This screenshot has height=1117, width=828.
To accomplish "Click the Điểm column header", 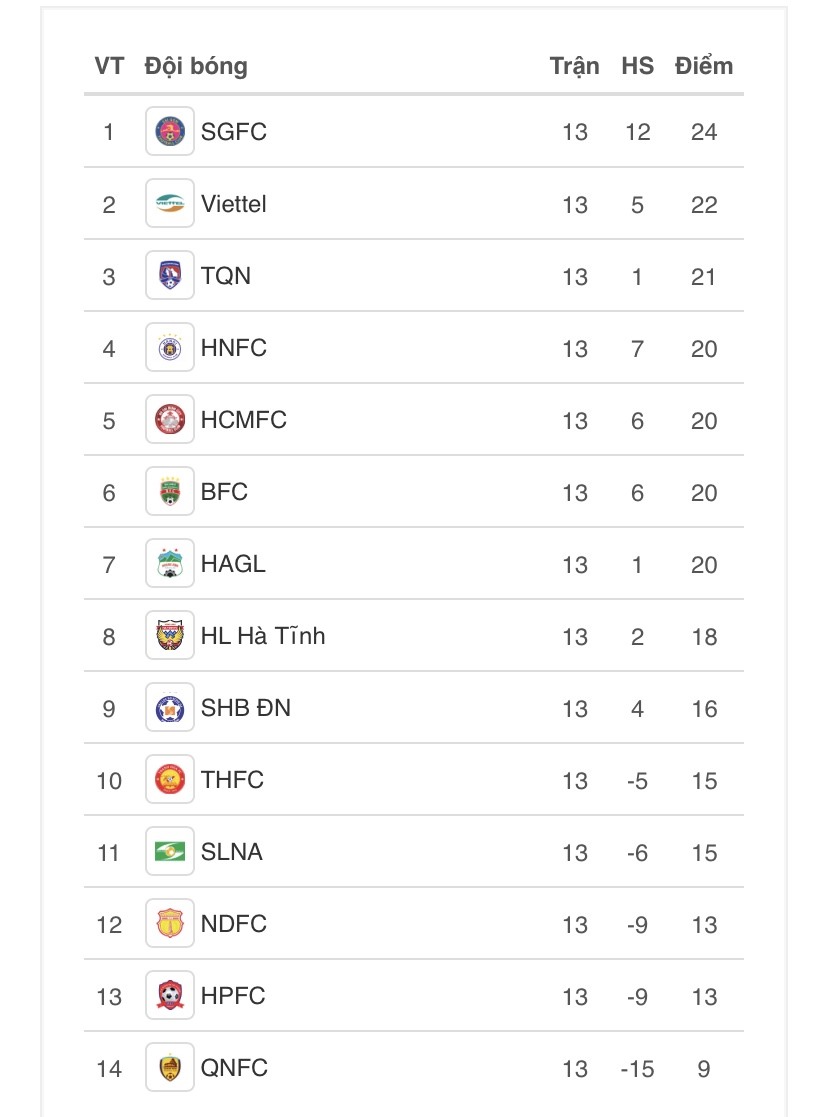I will coord(703,66).
